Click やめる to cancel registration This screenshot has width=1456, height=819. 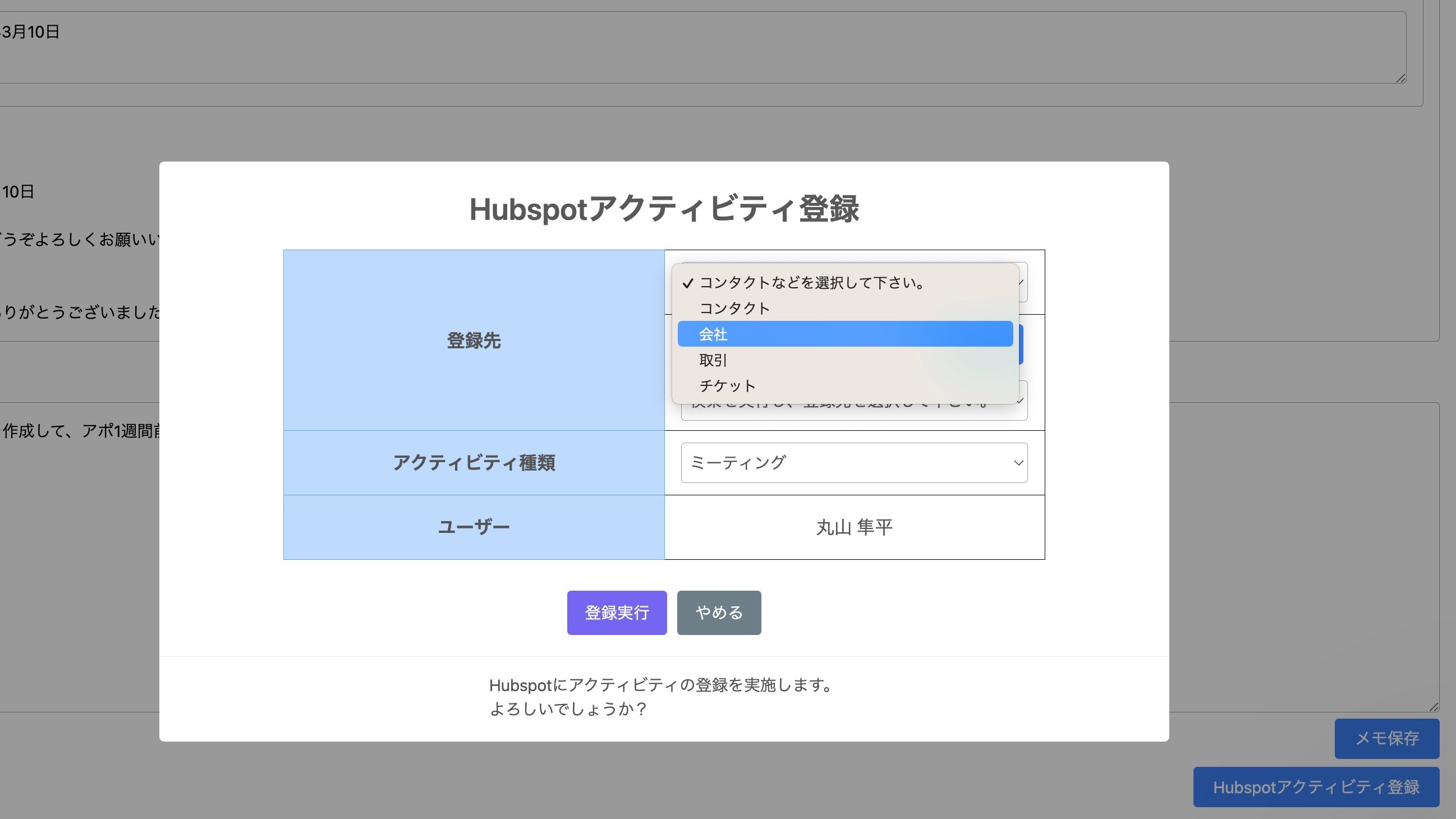click(x=718, y=612)
